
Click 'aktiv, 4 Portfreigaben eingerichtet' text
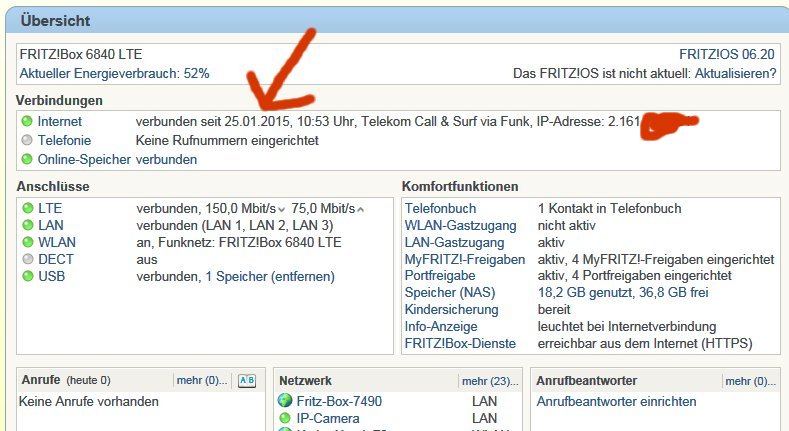635,276
